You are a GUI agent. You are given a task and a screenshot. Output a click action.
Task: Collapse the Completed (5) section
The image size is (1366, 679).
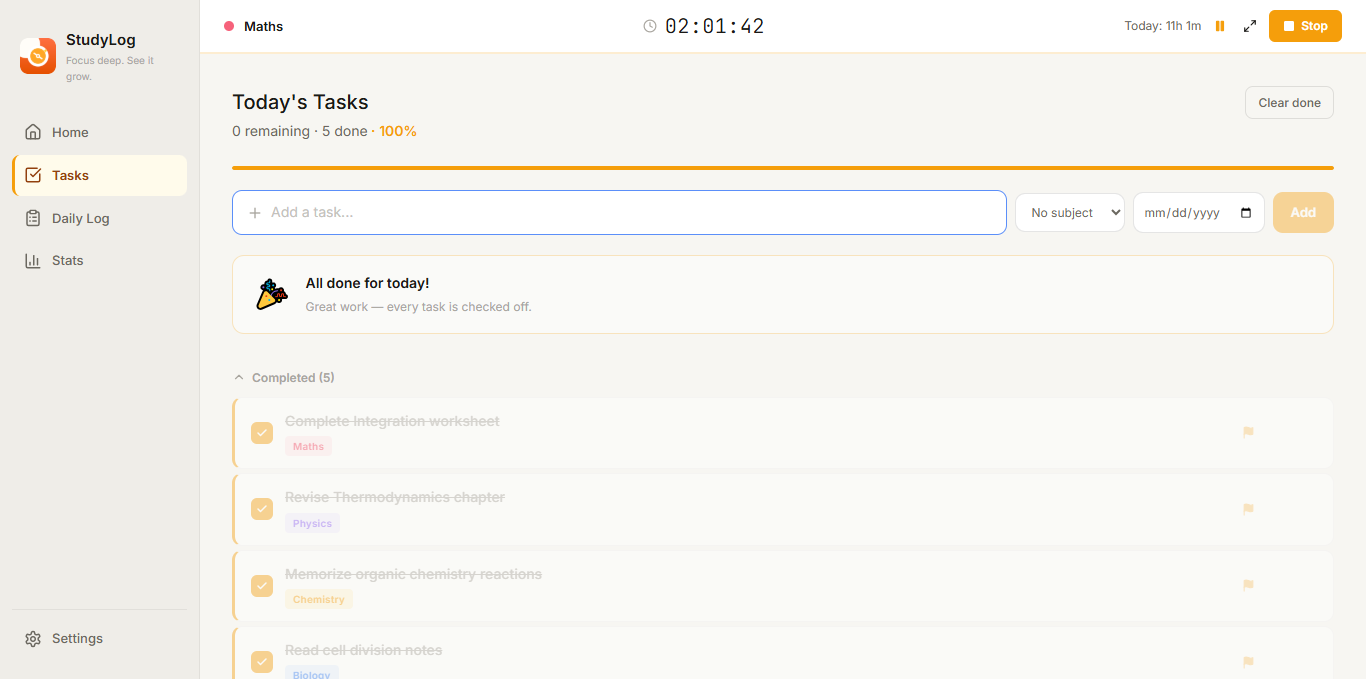click(284, 377)
